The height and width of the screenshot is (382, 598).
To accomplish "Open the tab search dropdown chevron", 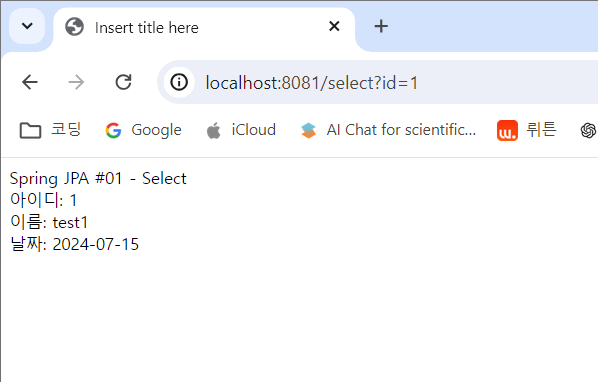I will [27, 26].
